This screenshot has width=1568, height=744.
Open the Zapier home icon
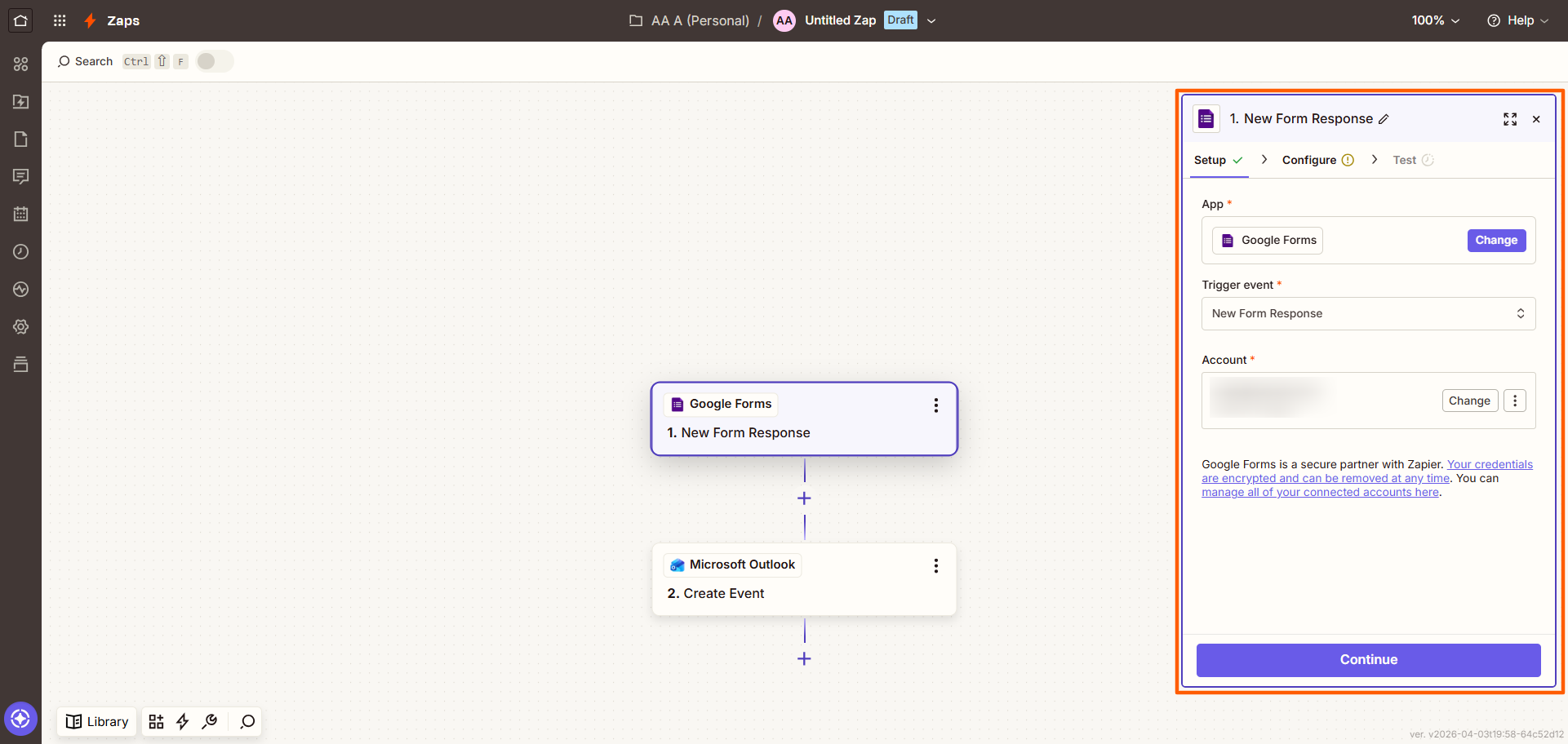click(20, 20)
